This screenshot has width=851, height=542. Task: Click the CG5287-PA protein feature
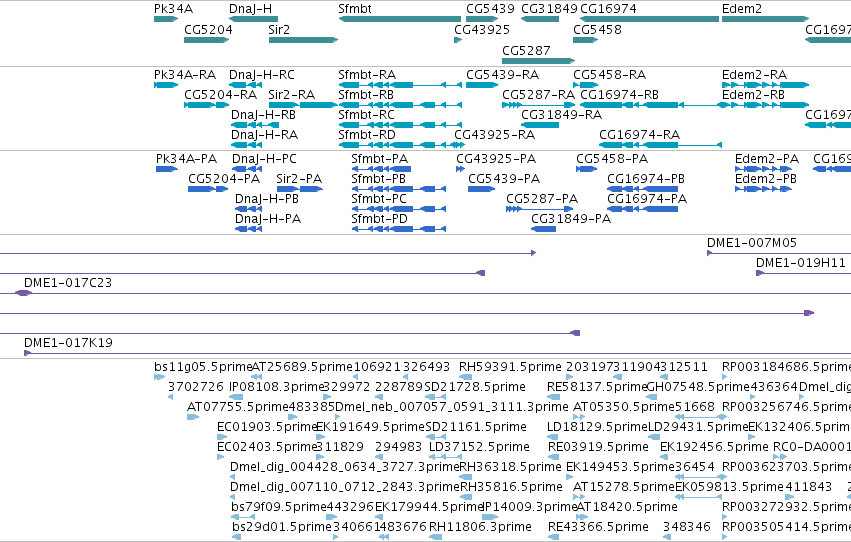[539, 209]
